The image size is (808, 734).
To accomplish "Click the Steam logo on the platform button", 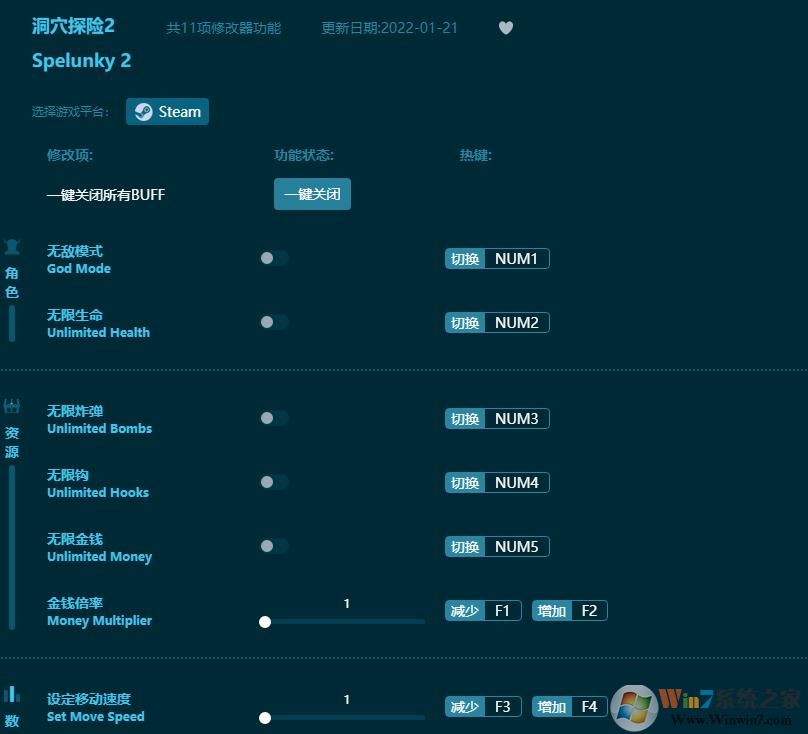I will pyautogui.click(x=141, y=111).
